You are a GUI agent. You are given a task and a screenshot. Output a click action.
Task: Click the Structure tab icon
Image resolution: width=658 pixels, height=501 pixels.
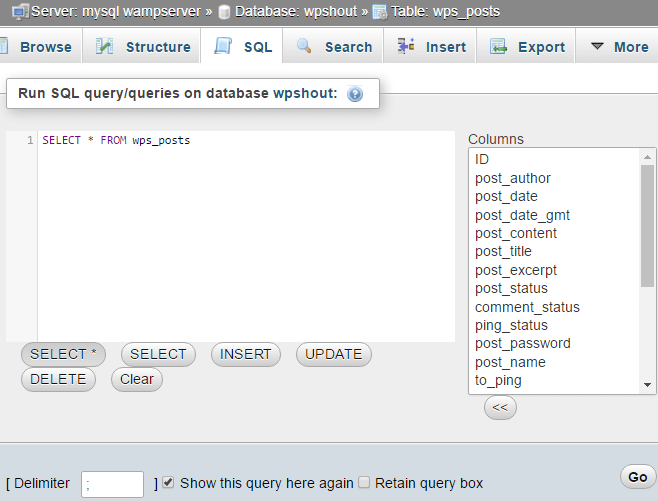(x=106, y=47)
